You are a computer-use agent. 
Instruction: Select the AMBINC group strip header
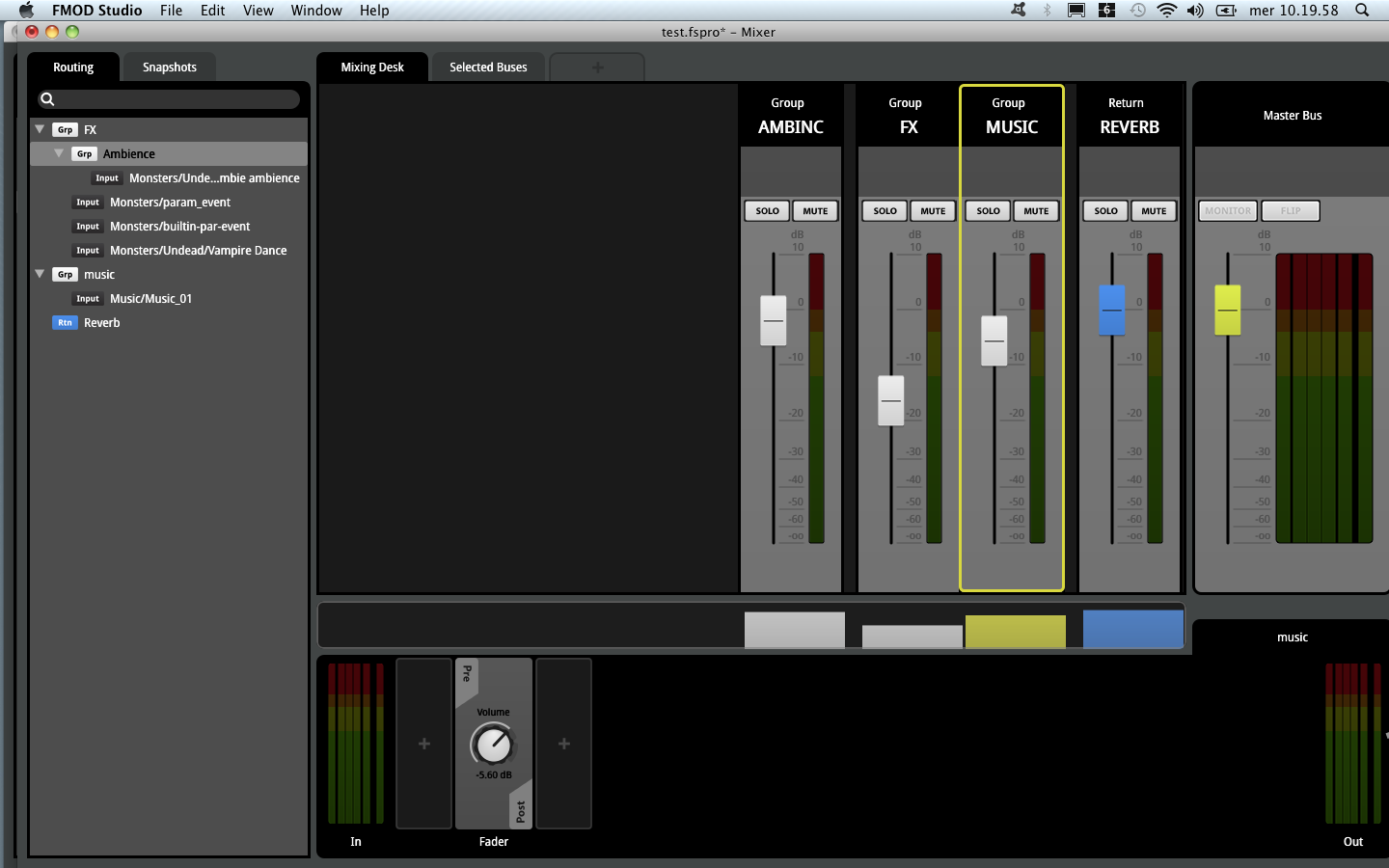pos(791,116)
